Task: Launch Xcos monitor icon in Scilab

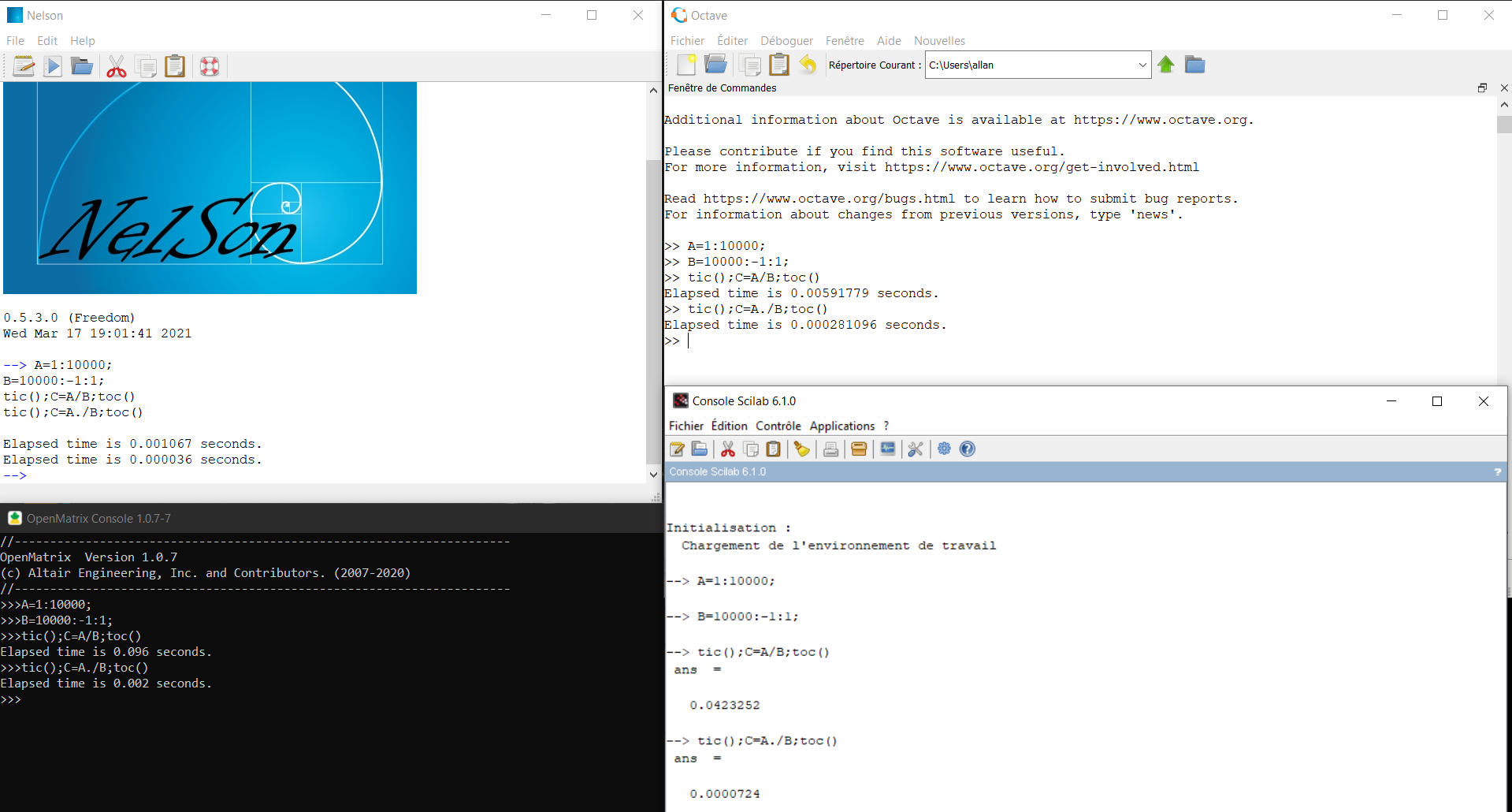Action: (887, 449)
